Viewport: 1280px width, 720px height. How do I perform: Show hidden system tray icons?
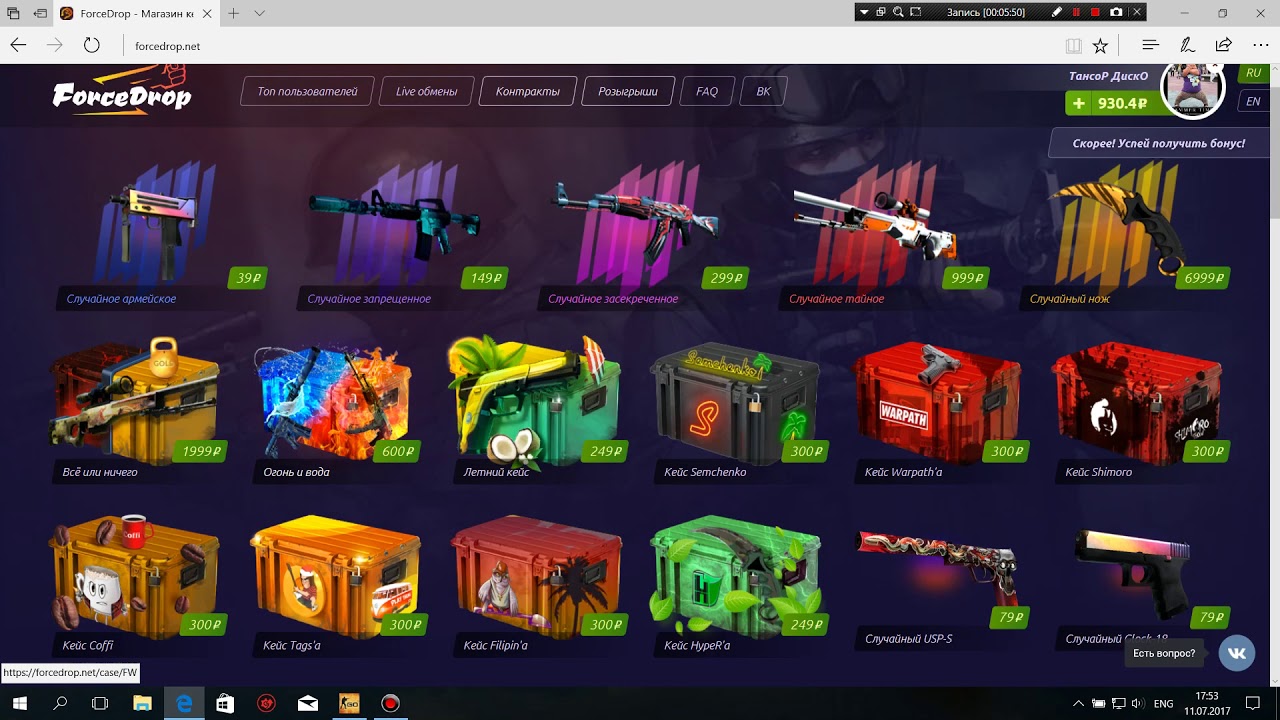click(1078, 704)
